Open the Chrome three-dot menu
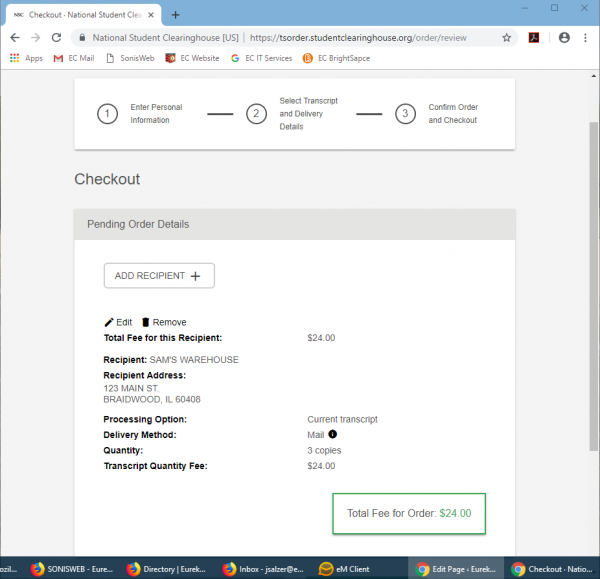 [586, 37]
